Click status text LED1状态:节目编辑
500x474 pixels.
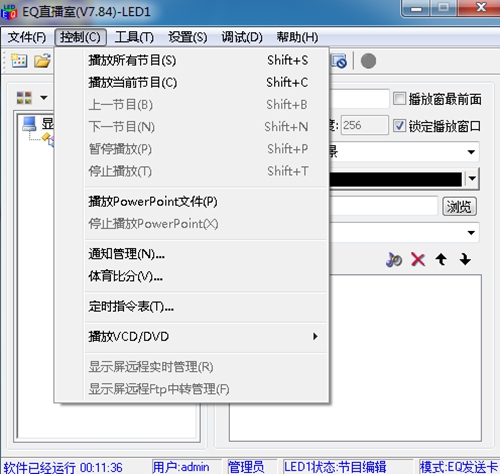coord(335,467)
